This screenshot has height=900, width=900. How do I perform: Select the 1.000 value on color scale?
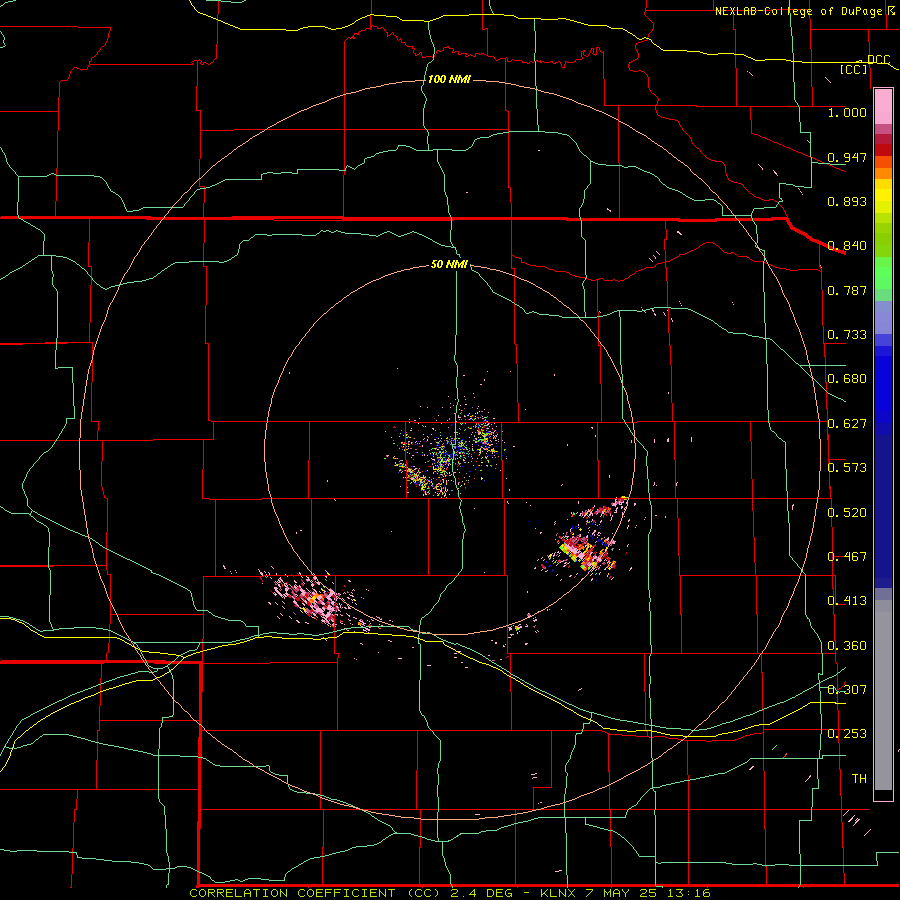pos(847,112)
